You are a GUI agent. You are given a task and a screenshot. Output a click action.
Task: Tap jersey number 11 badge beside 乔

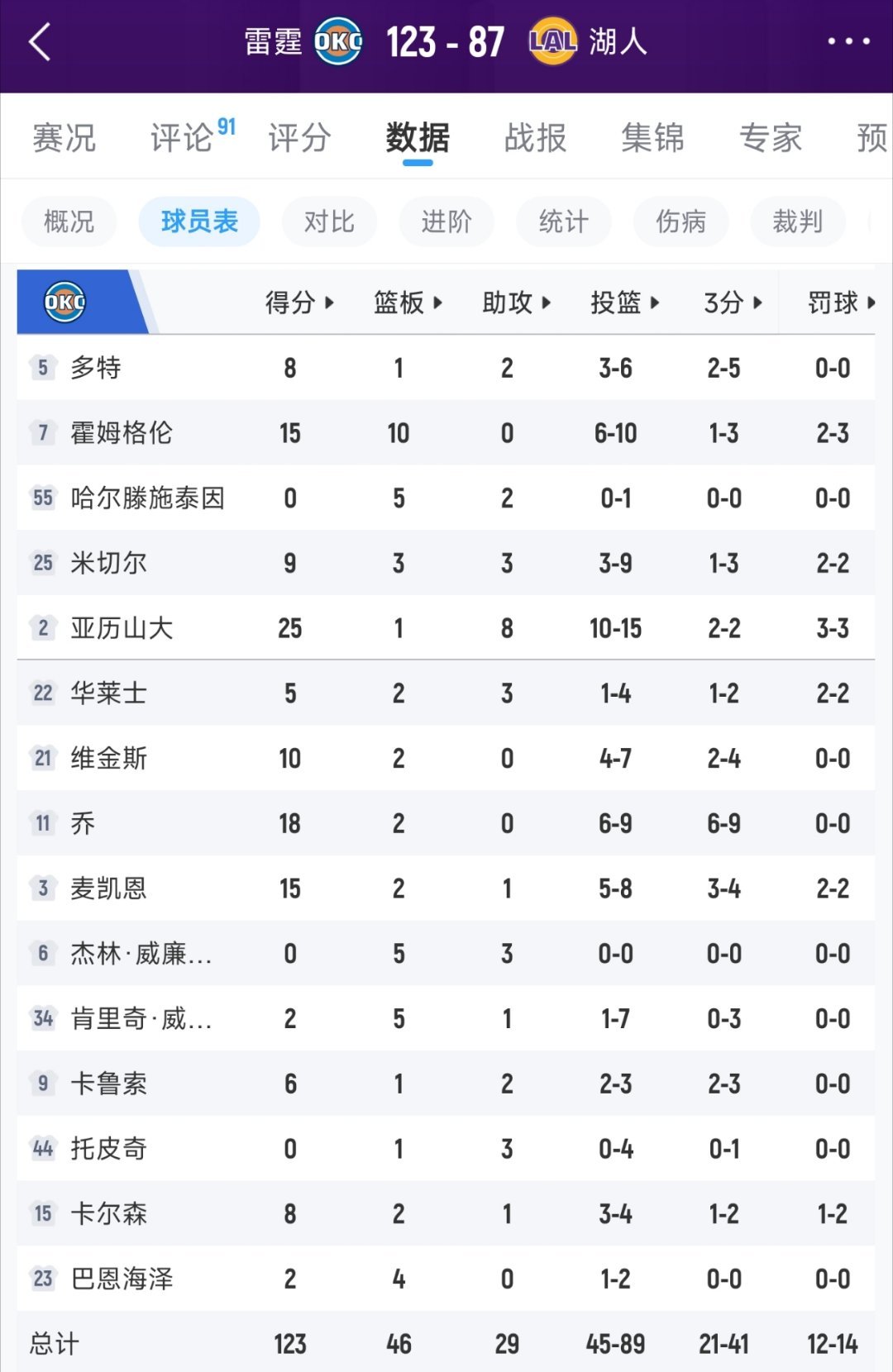coord(43,823)
